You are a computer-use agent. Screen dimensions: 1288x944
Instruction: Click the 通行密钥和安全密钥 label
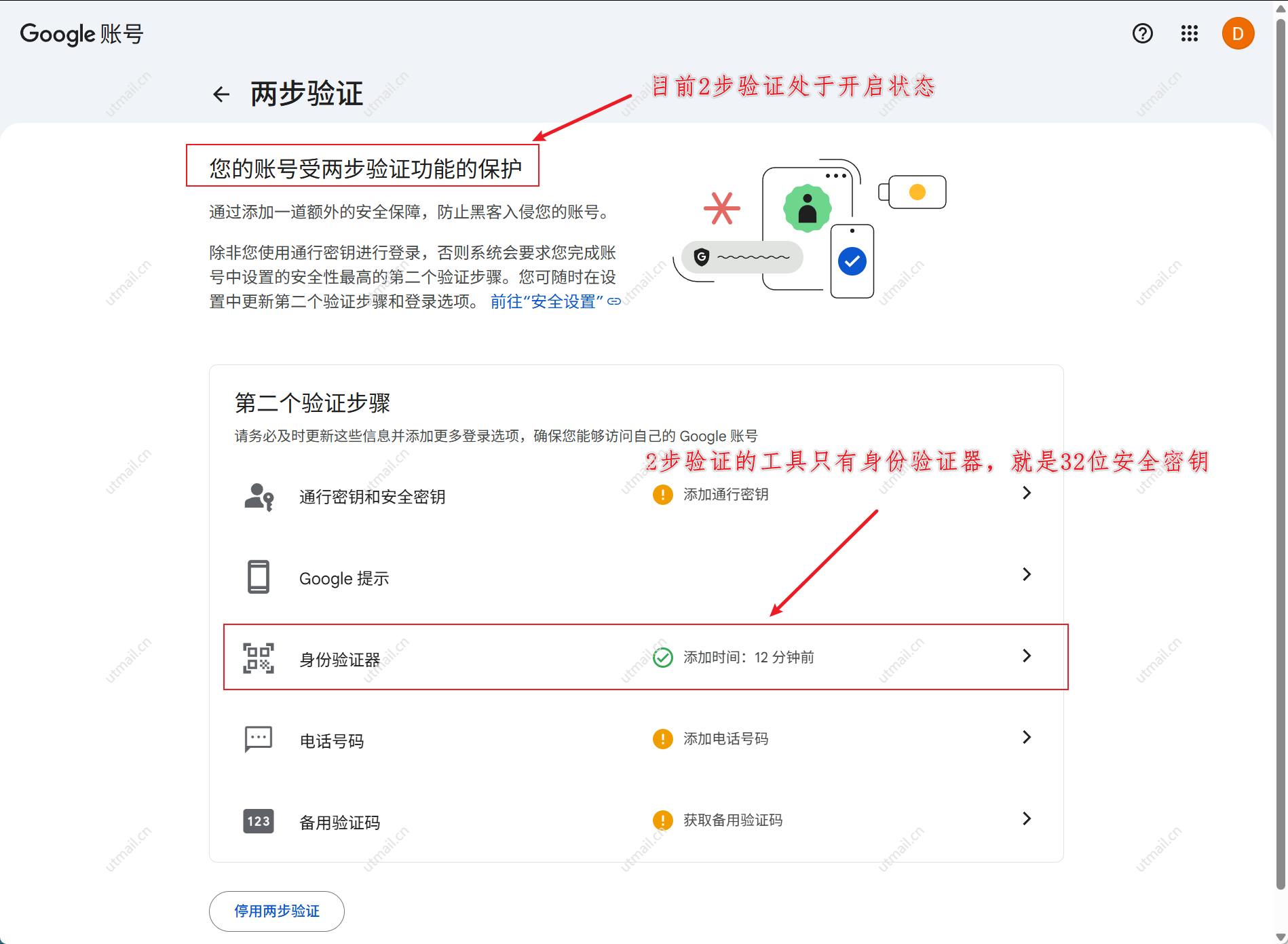point(373,497)
